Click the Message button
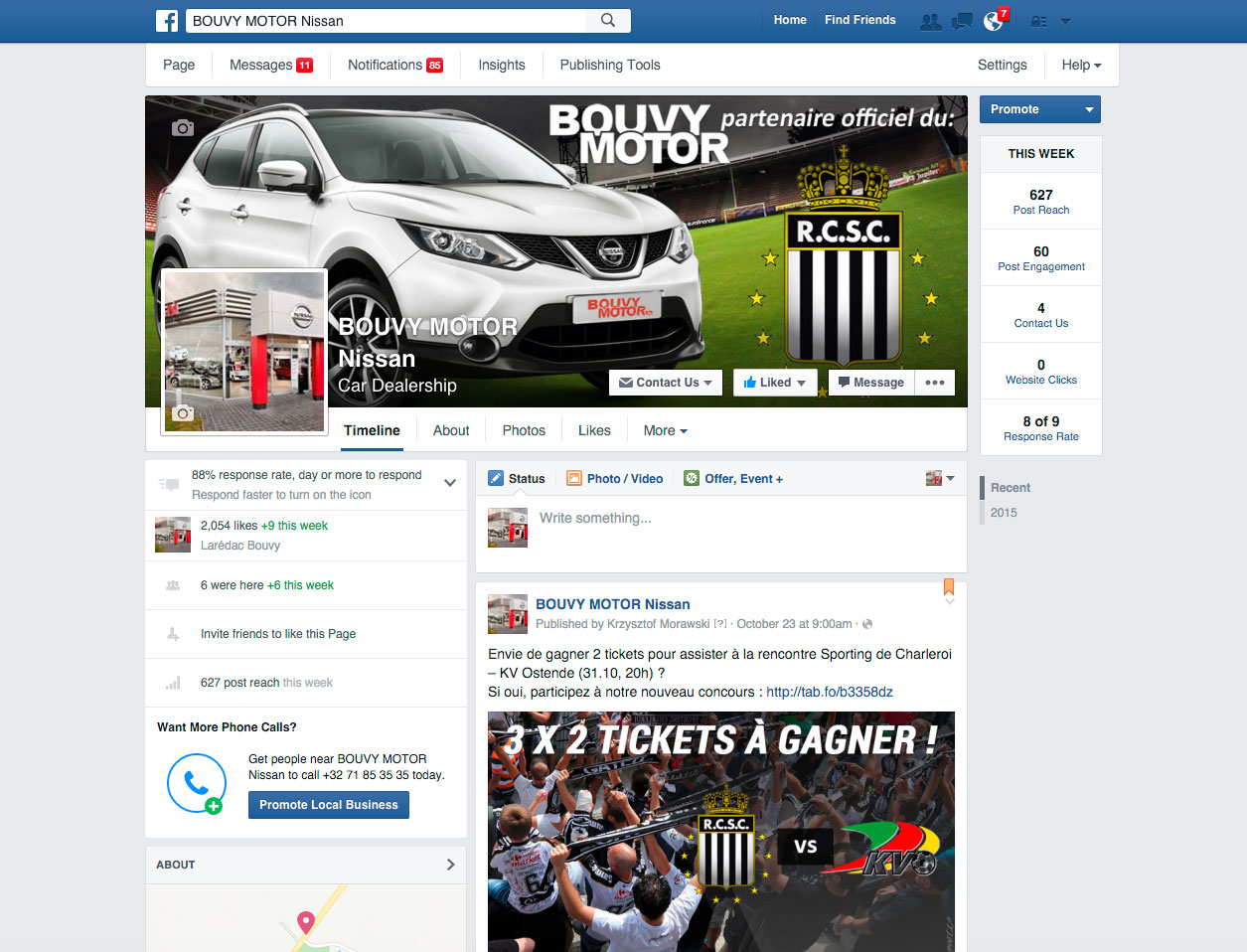 [870, 383]
